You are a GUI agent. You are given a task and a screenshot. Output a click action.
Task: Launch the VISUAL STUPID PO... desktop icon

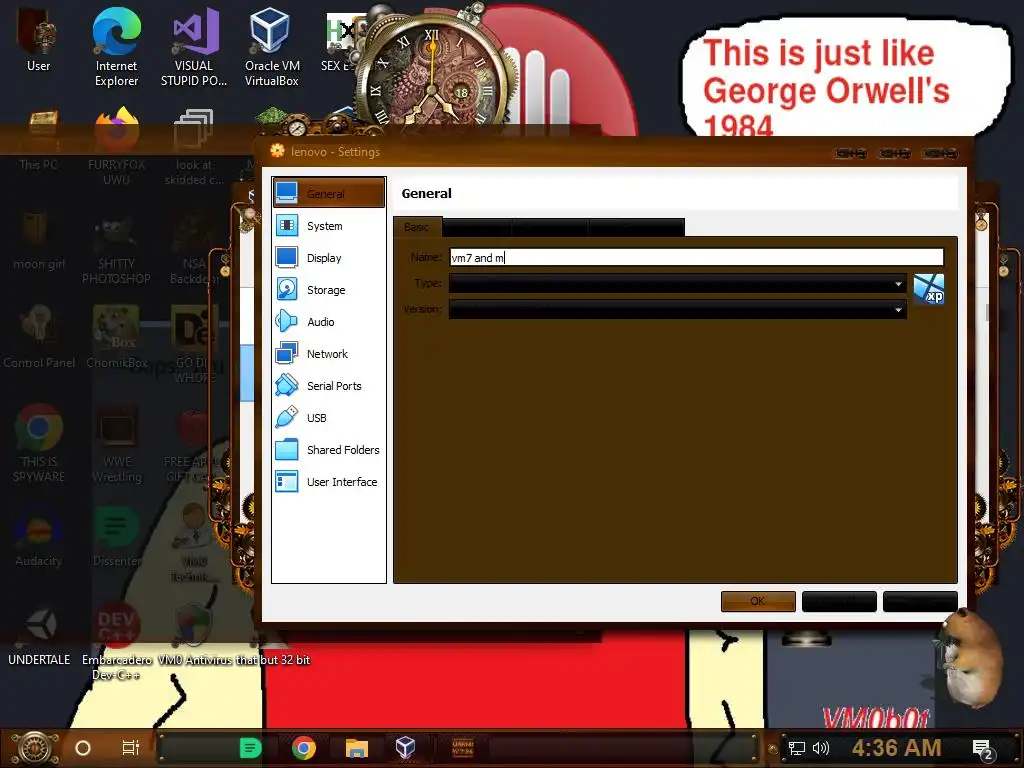coord(194,47)
